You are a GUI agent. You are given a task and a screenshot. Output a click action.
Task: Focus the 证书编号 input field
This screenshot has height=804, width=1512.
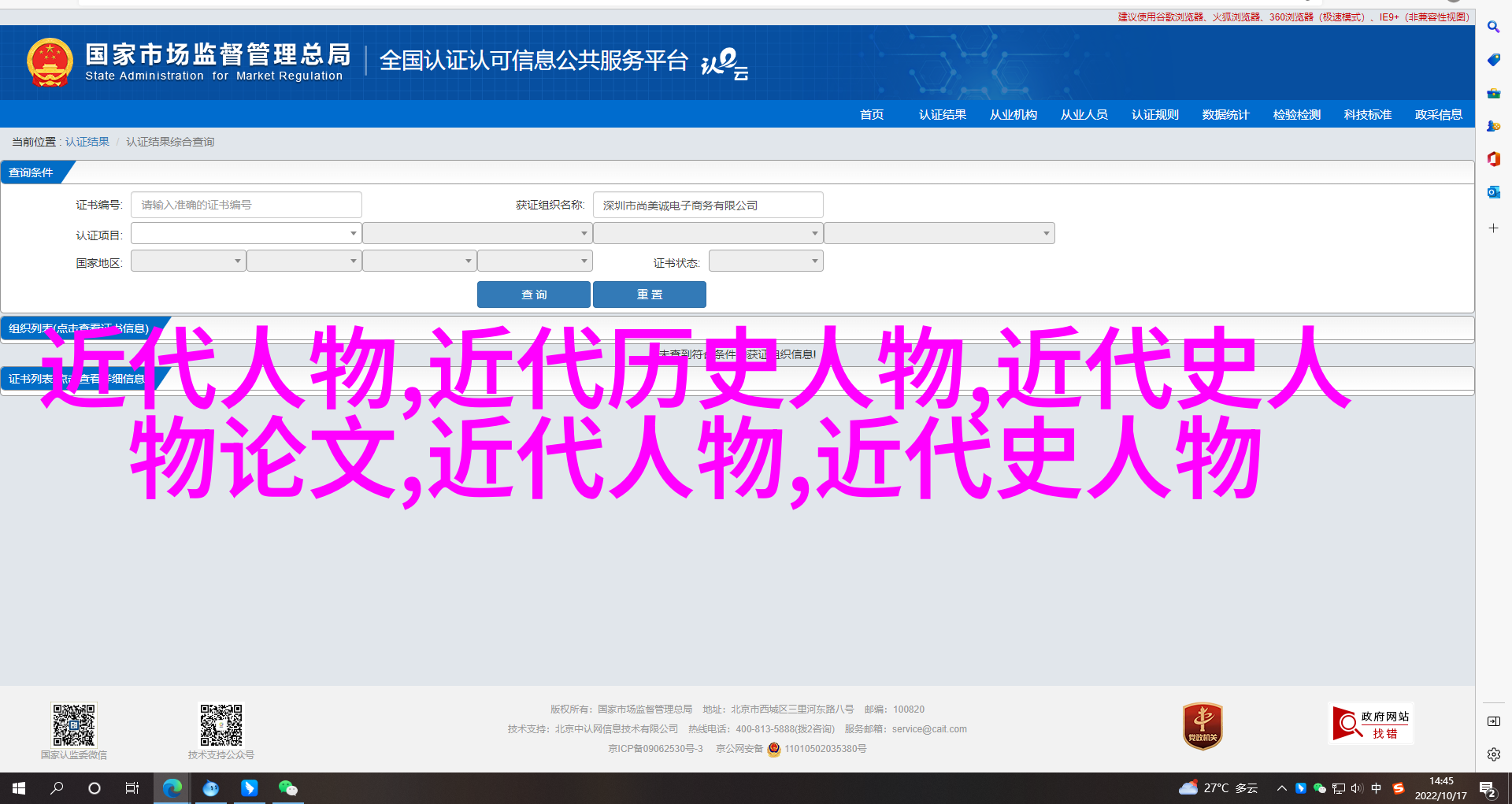coord(246,205)
